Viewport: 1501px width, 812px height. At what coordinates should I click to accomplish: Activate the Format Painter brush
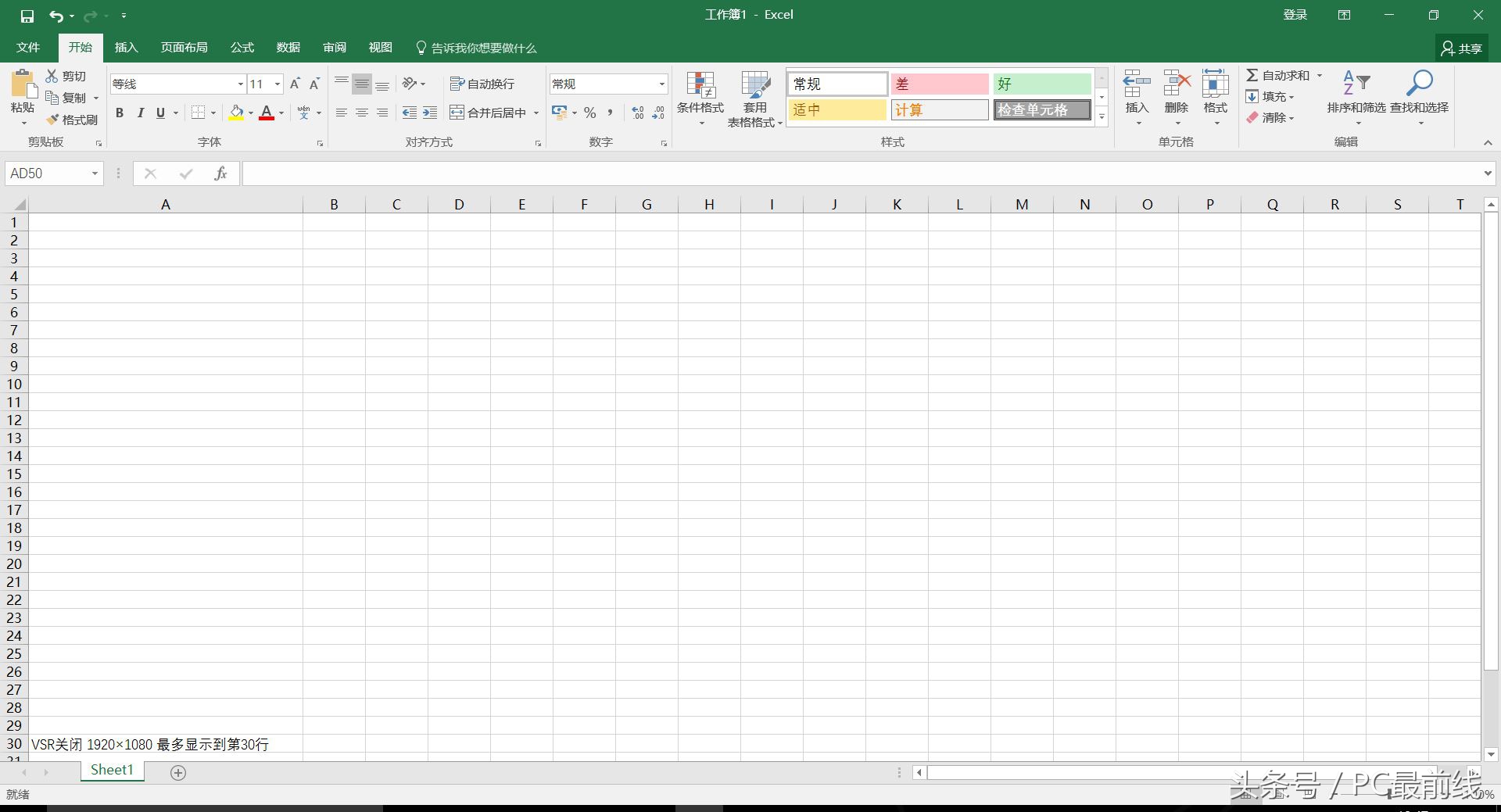click(52, 120)
